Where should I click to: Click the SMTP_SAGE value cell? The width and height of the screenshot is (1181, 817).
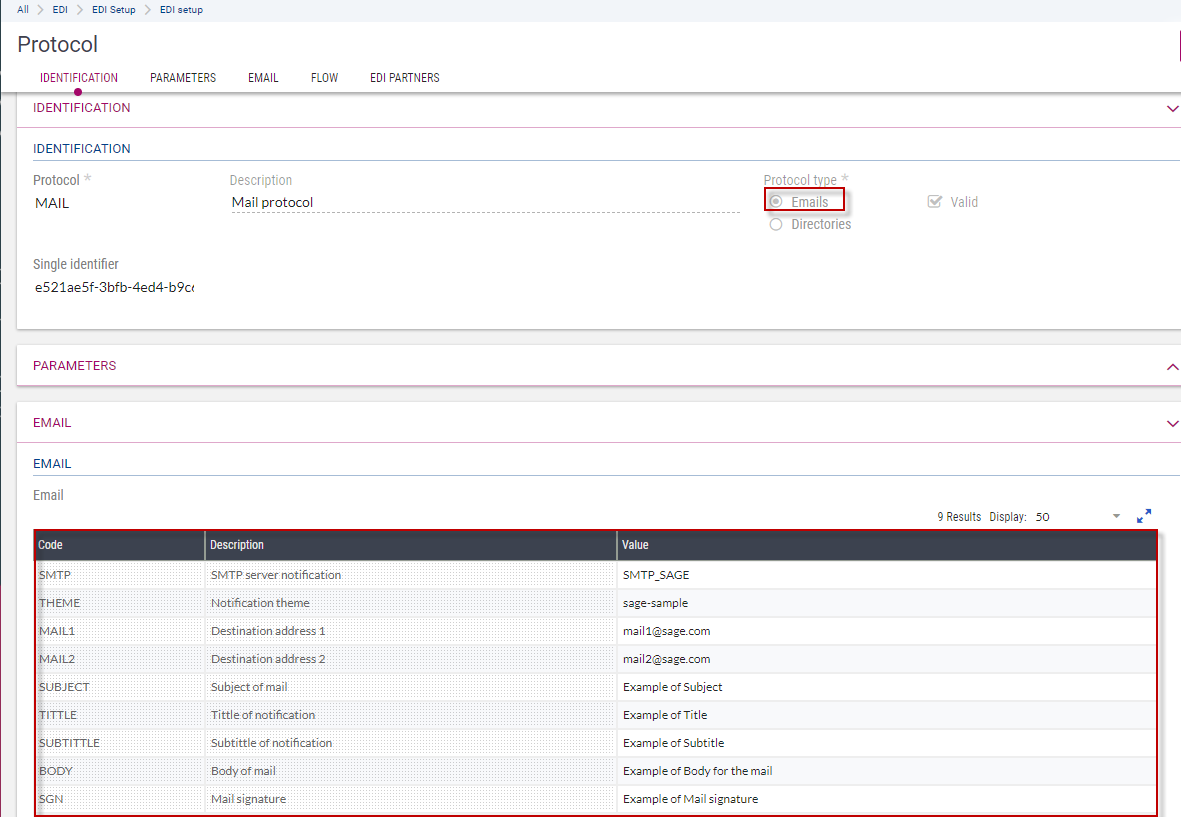(656, 575)
